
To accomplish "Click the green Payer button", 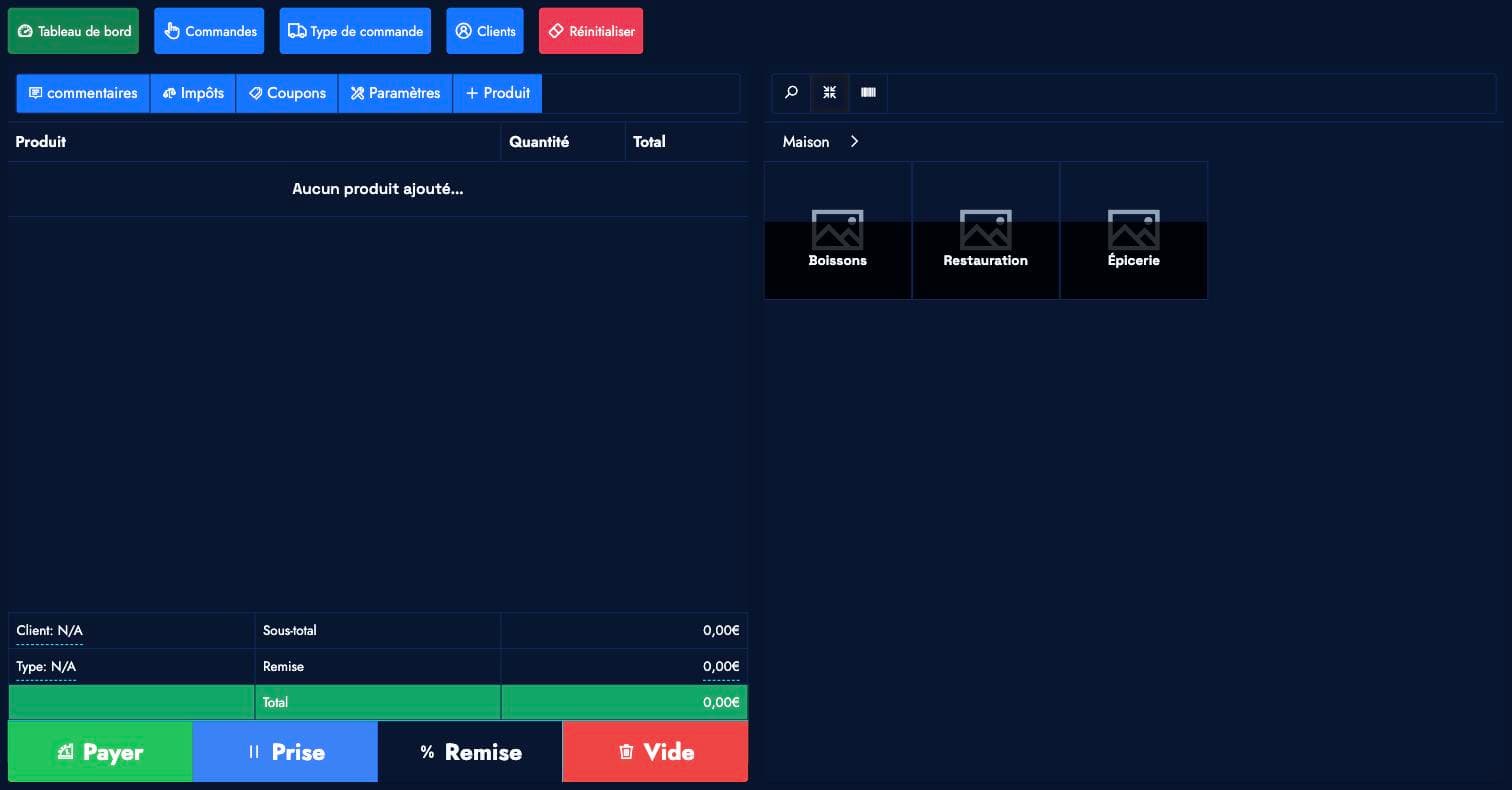I will point(100,752).
